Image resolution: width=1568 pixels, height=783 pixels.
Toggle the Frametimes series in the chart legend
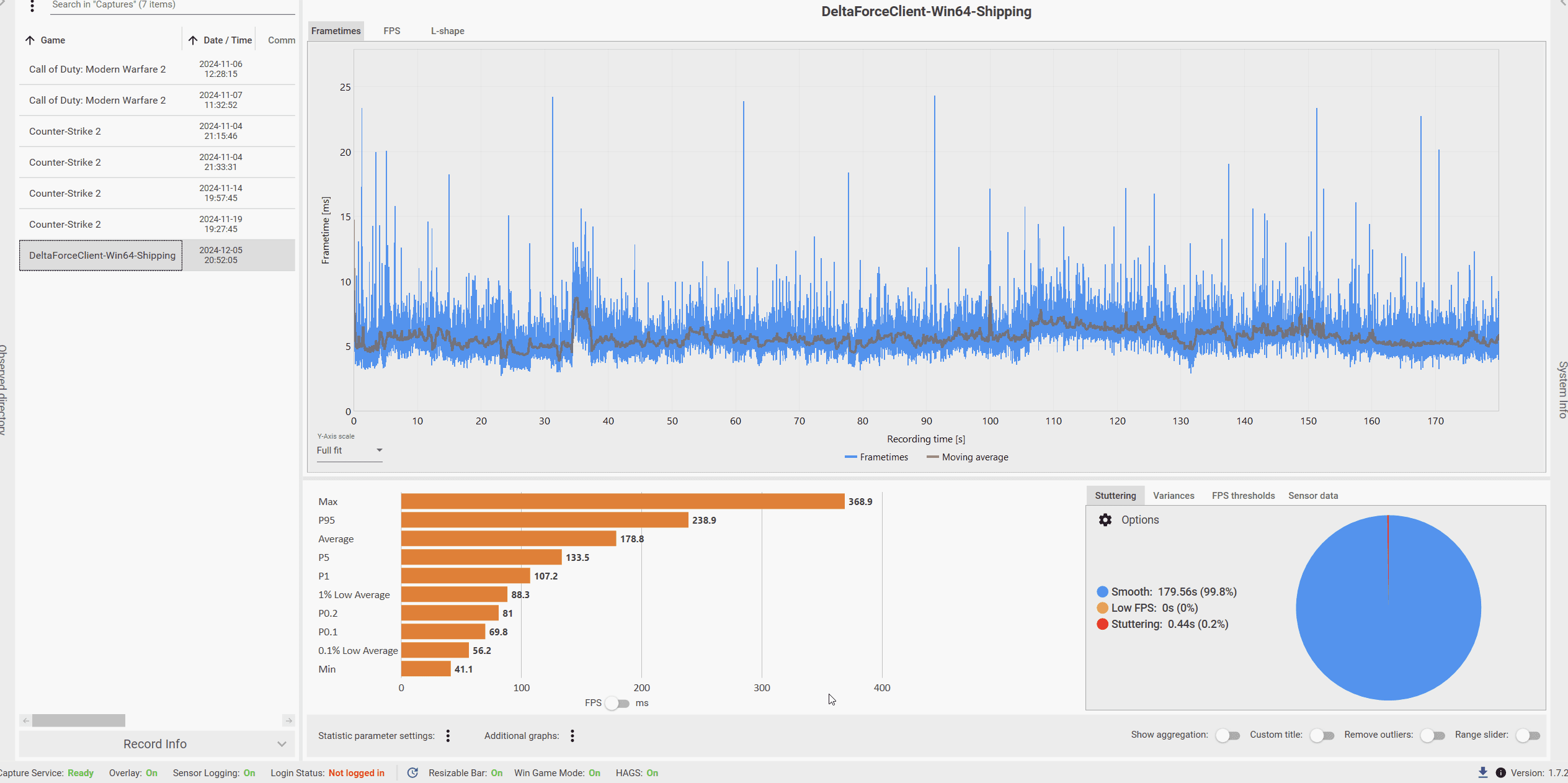click(876, 457)
